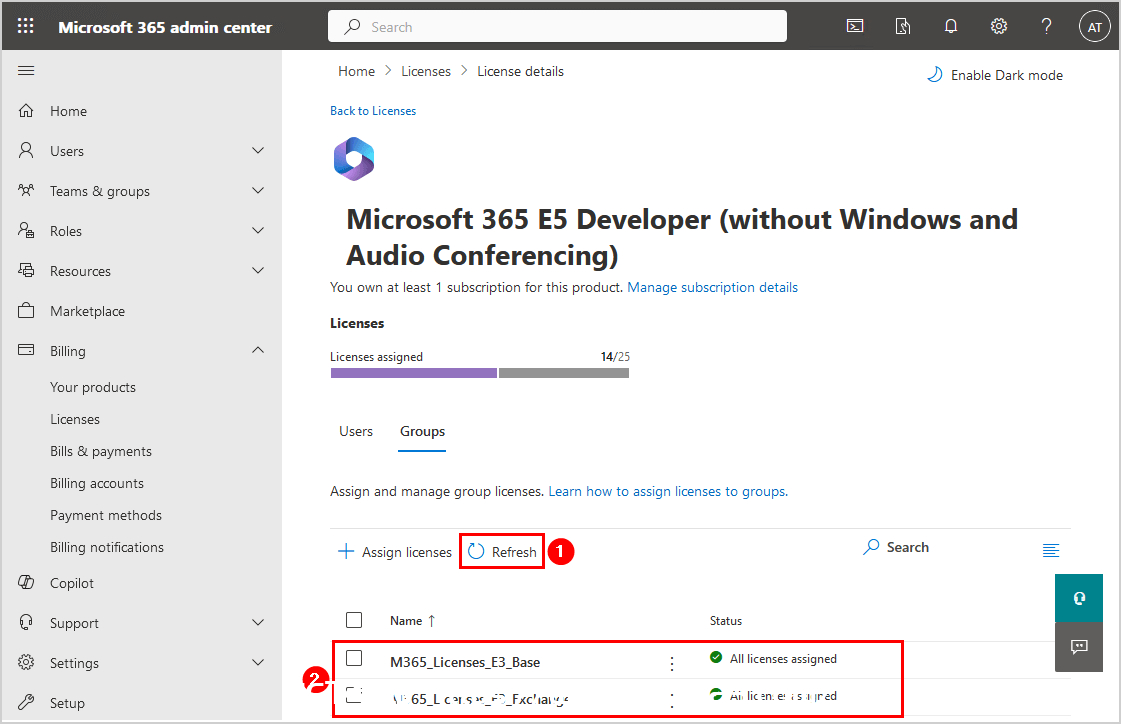Click the Copilot icon in sidebar
The image size is (1121, 724).
tap(26, 582)
